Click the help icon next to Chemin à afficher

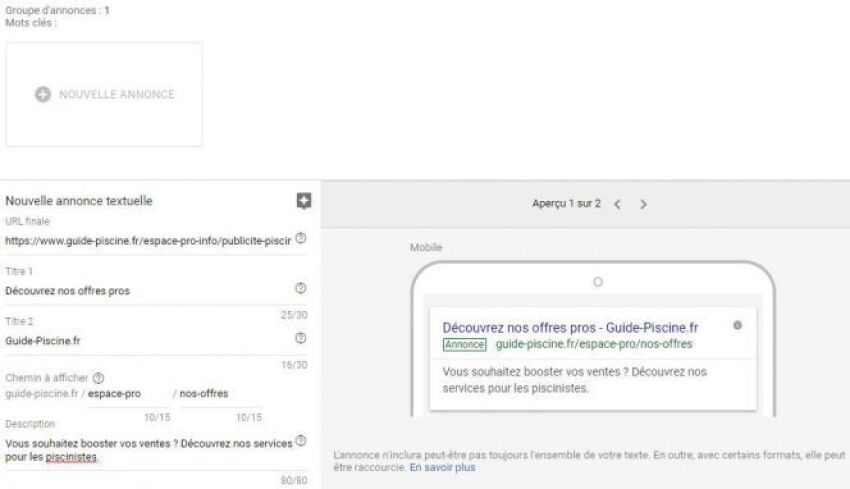coord(98,378)
